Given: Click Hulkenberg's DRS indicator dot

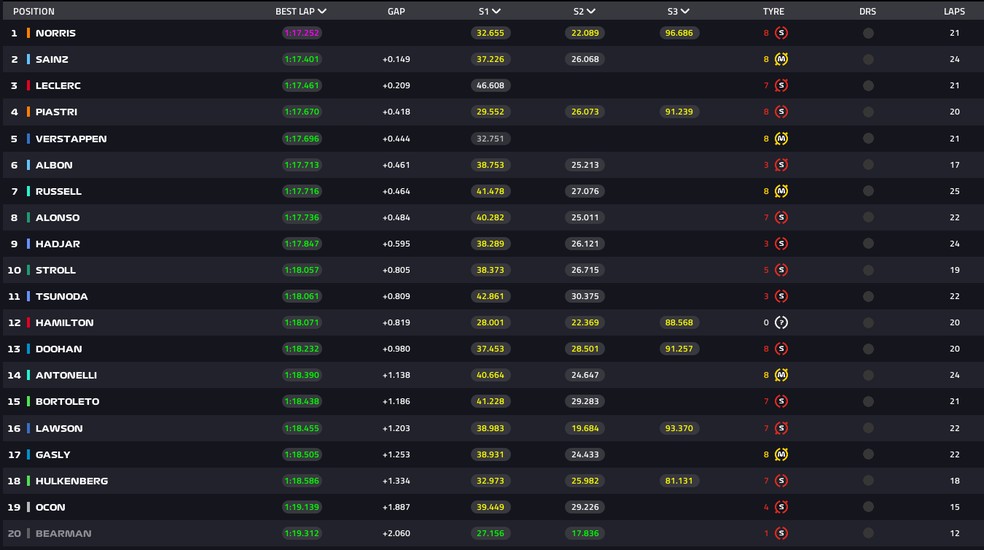Looking at the screenshot, I should (868, 481).
